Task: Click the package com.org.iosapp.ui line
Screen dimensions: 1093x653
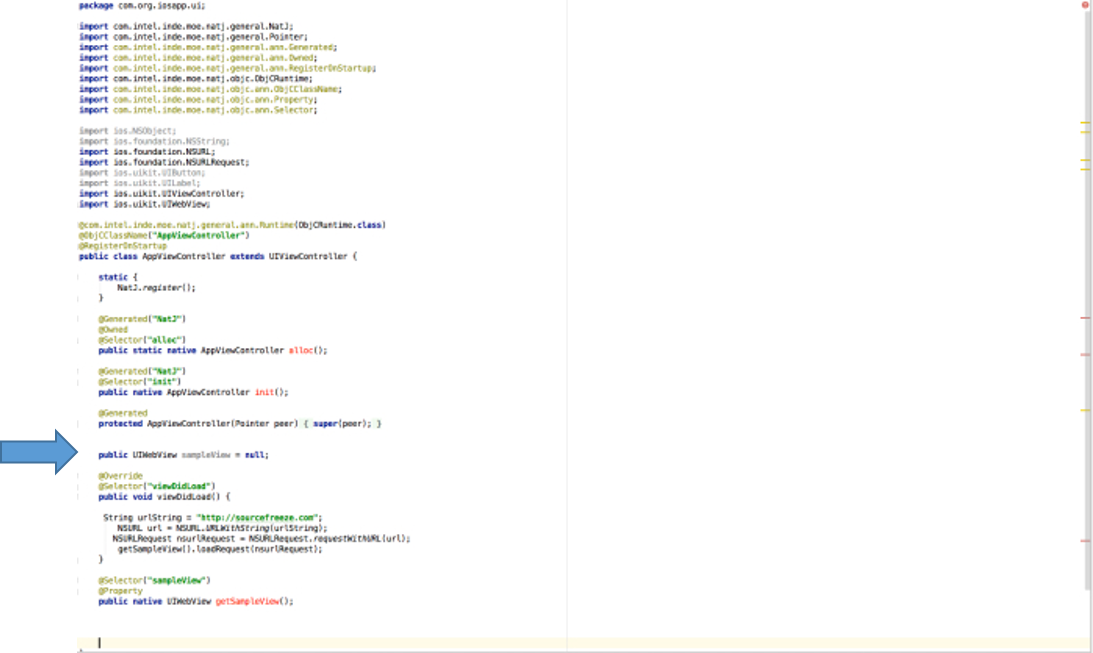Action: click(x=142, y=6)
